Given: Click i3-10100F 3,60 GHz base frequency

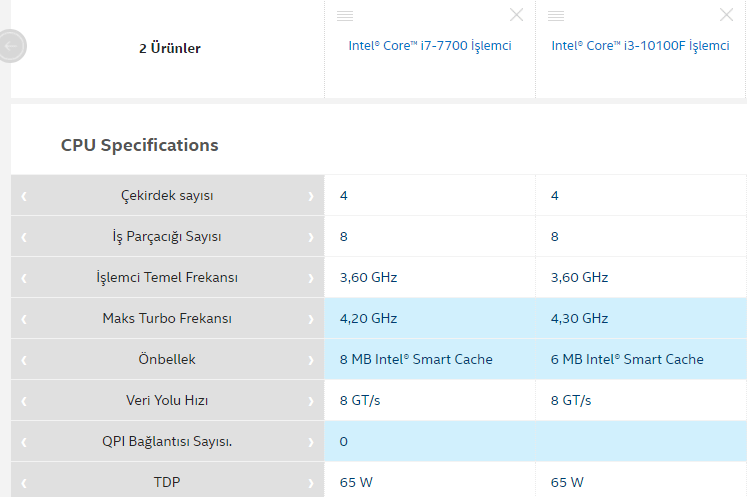Looking at the screenshot, I should (x=579, y=277).
